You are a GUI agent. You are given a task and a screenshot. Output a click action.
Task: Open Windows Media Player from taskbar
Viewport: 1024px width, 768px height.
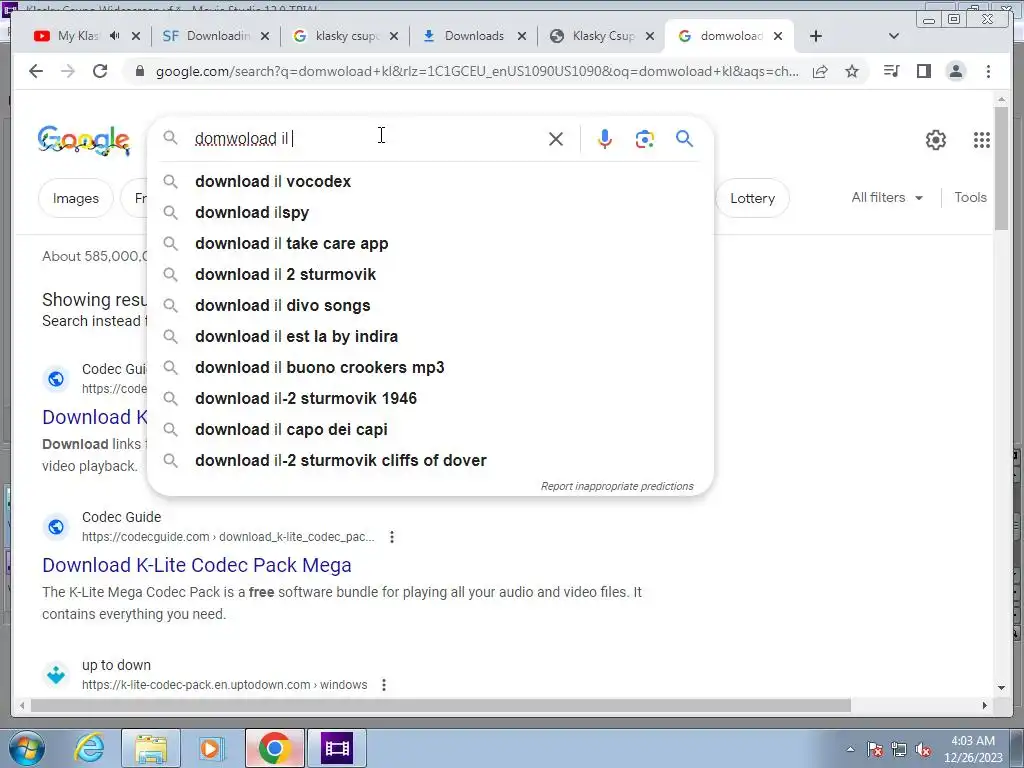pos(211,748)
